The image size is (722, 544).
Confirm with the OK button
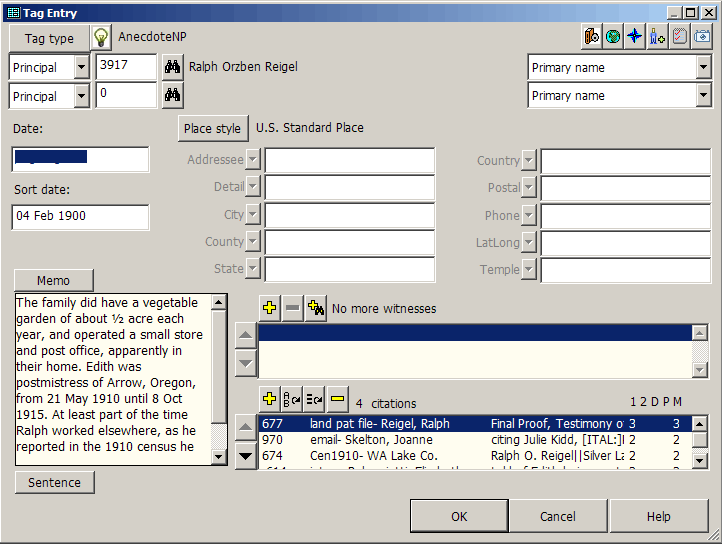(x=459, y=516)
